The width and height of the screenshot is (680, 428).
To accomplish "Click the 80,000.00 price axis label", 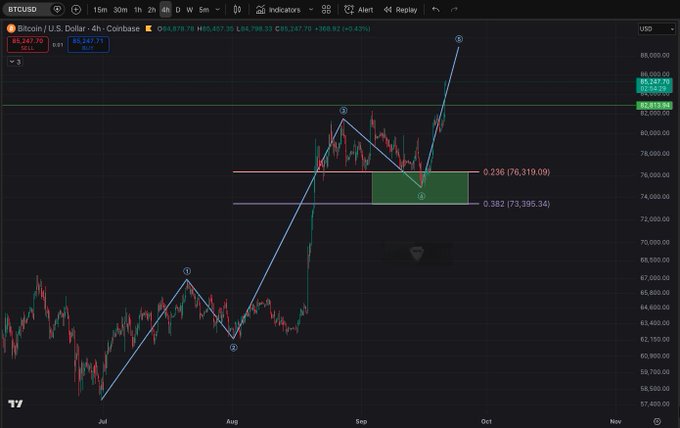I will coord(655,133).
